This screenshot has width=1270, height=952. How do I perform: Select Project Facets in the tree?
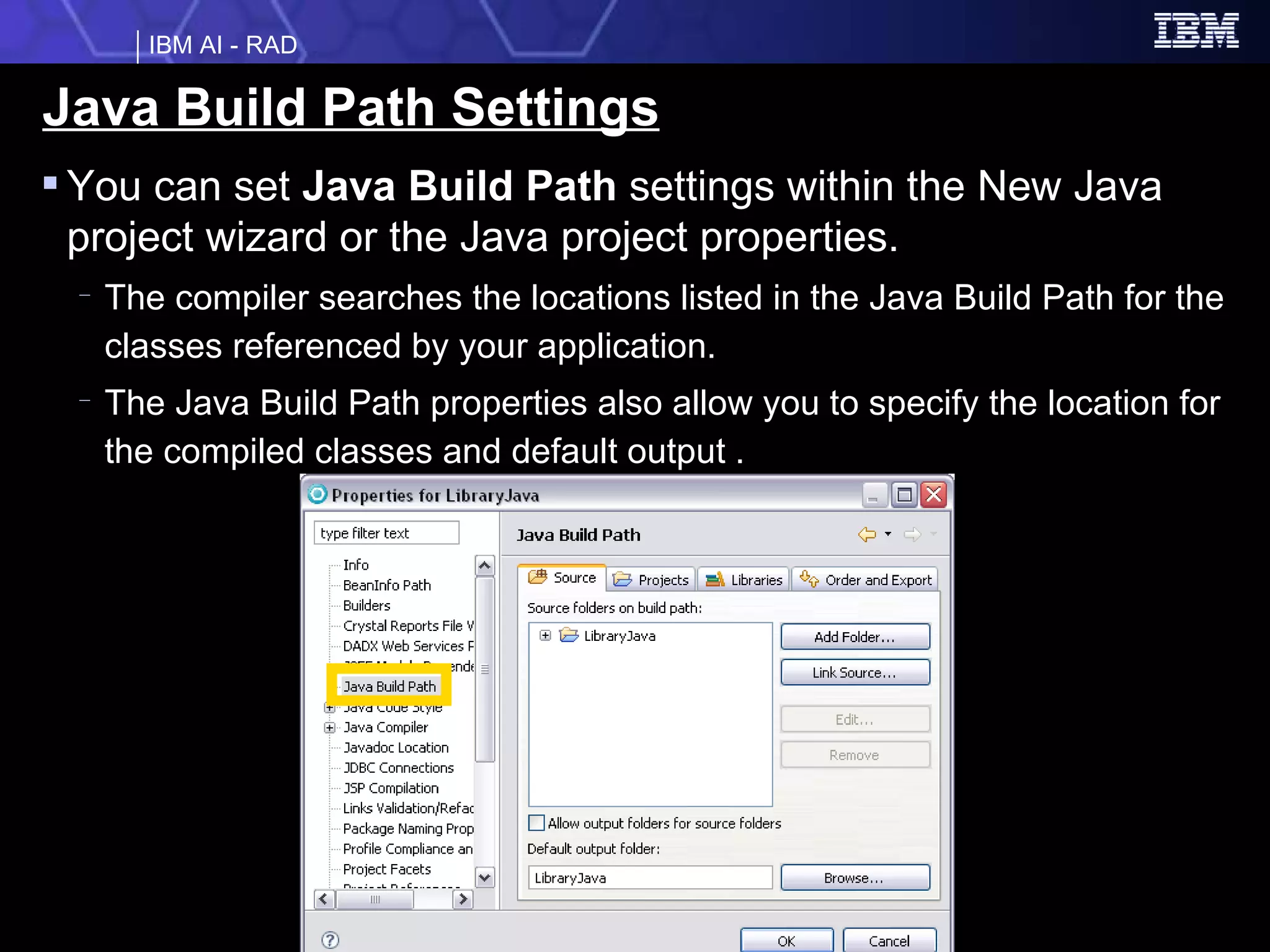click(387, 869)
